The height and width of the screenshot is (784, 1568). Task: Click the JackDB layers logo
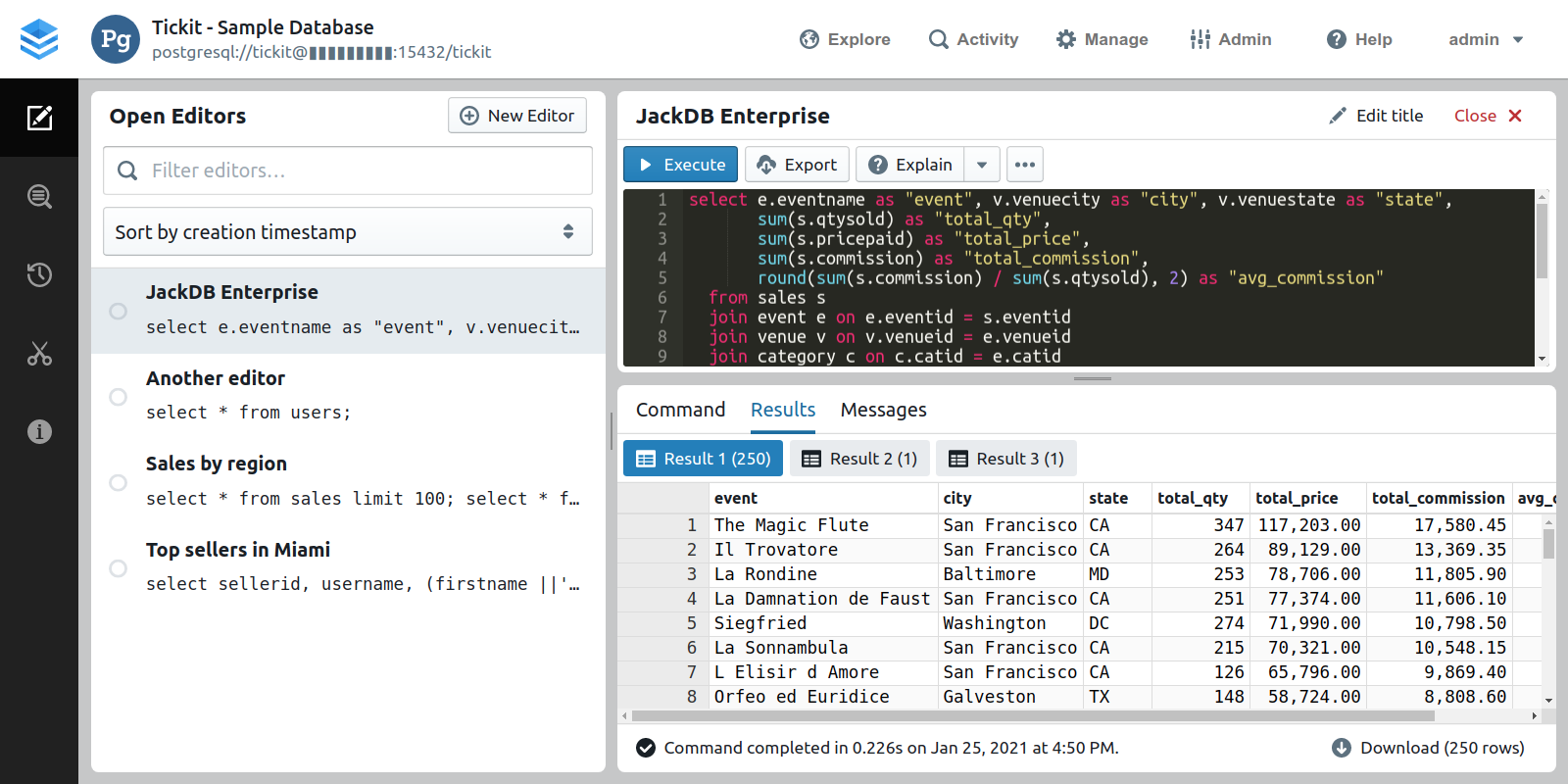tap(39, 39)
